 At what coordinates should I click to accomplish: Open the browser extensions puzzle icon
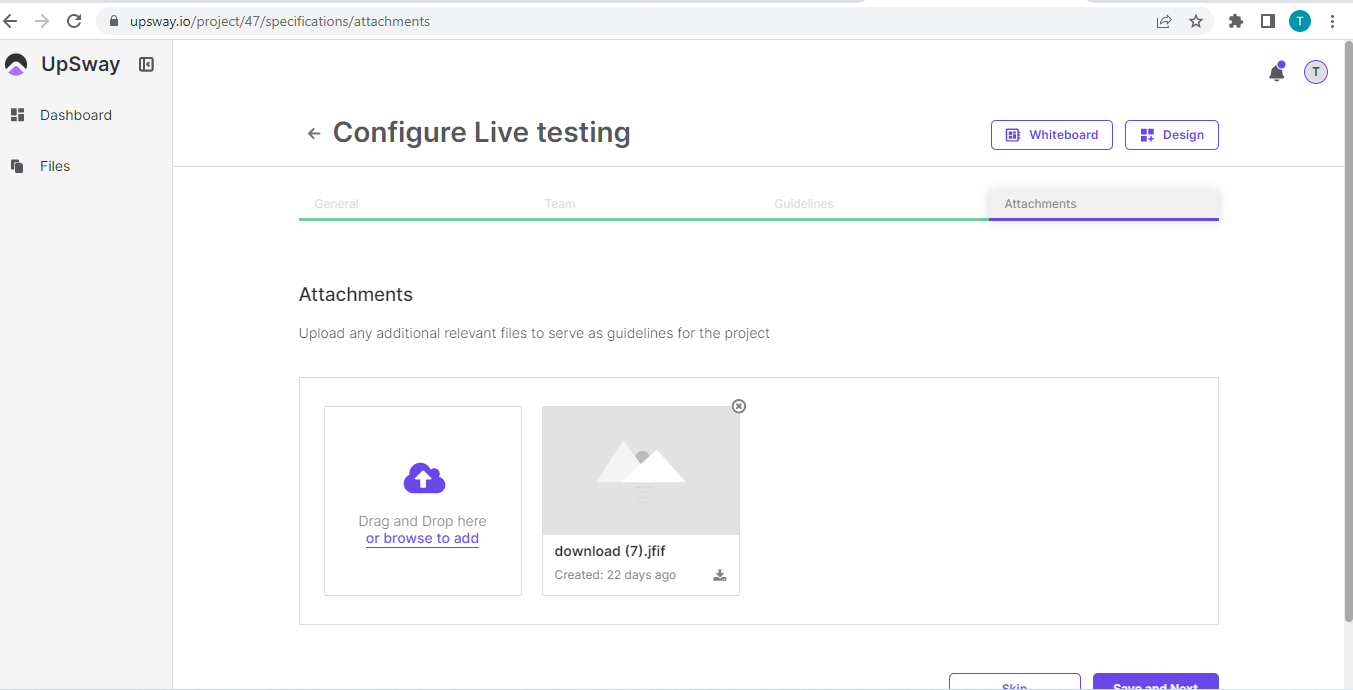click(x=1235, y=21)
